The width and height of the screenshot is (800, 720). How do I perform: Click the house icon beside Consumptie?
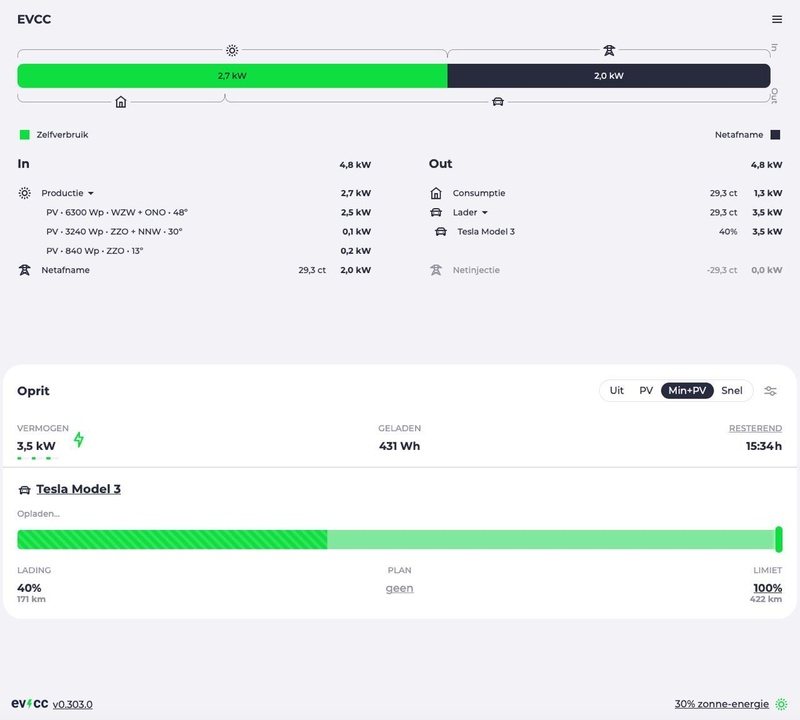(x=436, y=193)
